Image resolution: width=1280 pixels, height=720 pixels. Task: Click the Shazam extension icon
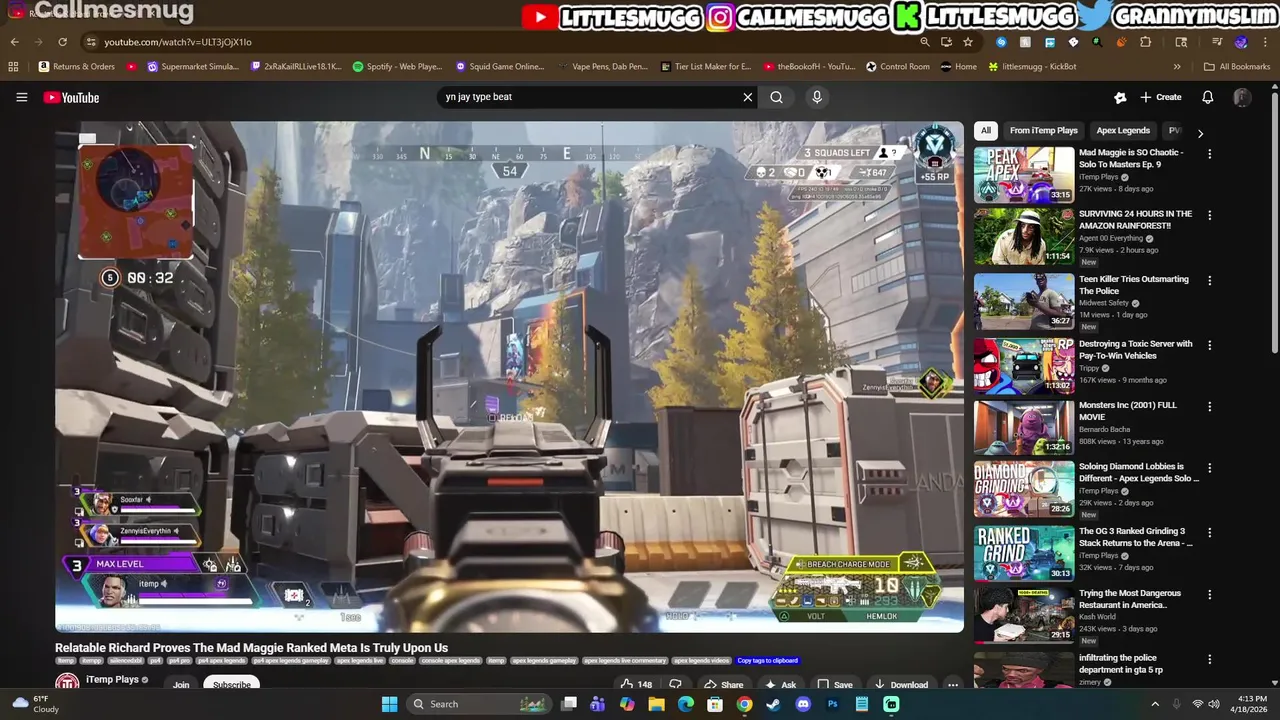pyautogui.click(x=1001, y=42)
